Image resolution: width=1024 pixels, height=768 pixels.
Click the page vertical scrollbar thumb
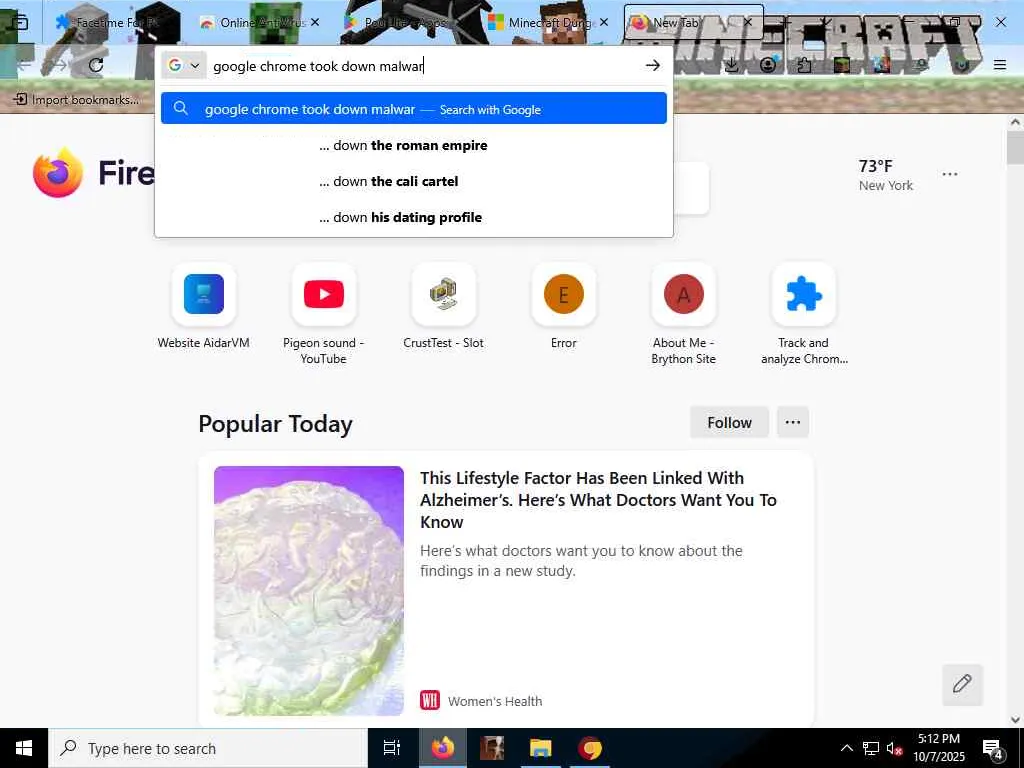pyautogui.click(x=1015, y=148)
